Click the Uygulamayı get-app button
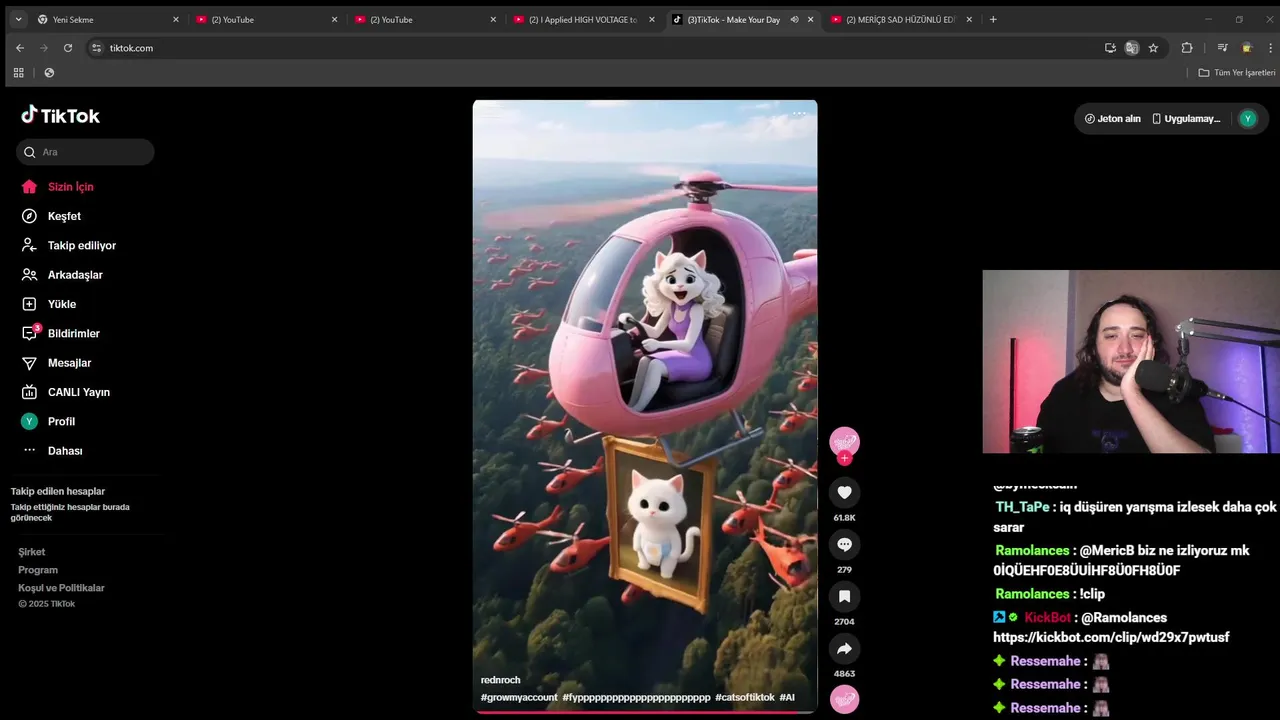Viewport: 1280px width, 720px height. [x=1186, y=118]
